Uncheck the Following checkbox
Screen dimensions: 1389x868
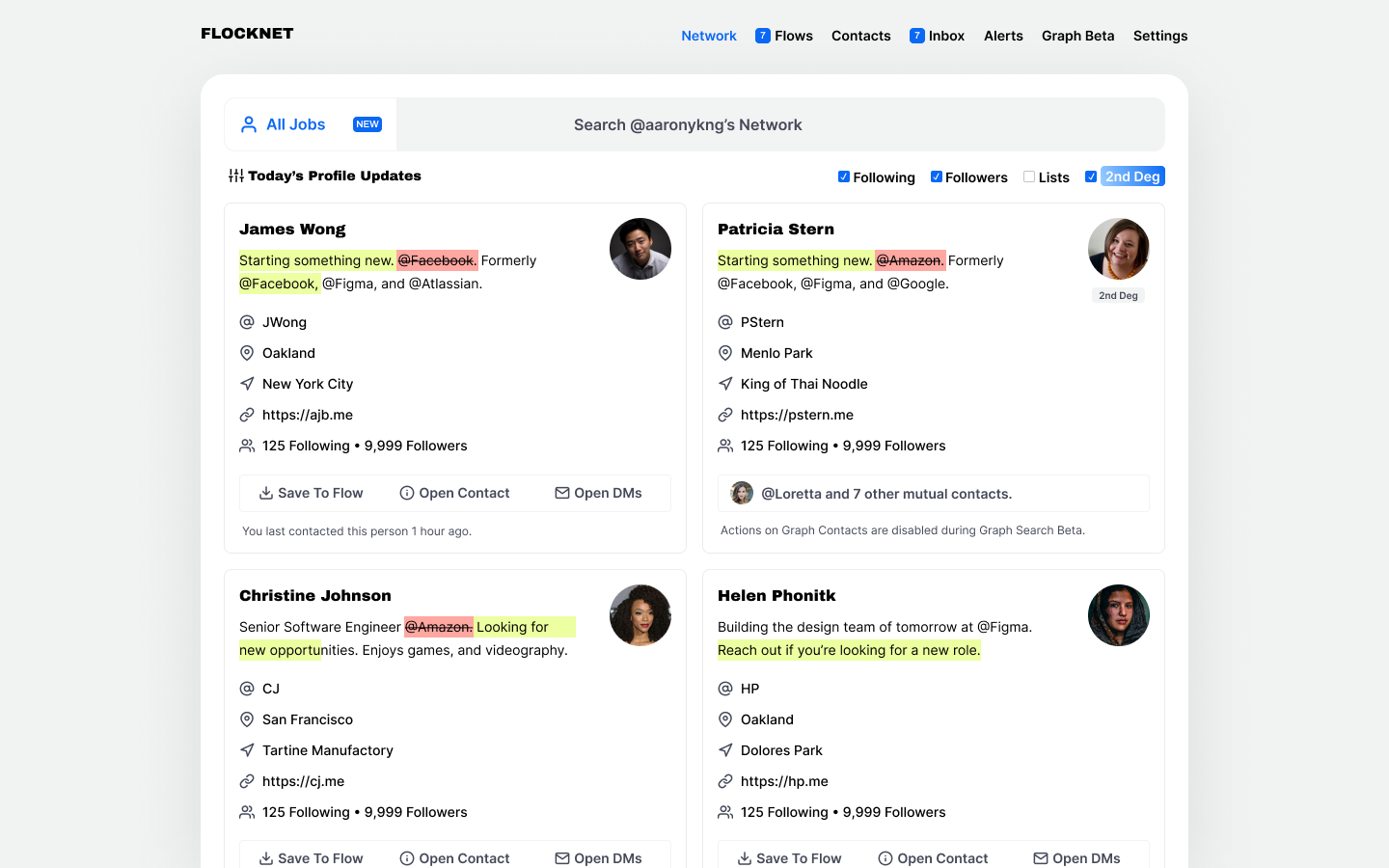point(844,176)
